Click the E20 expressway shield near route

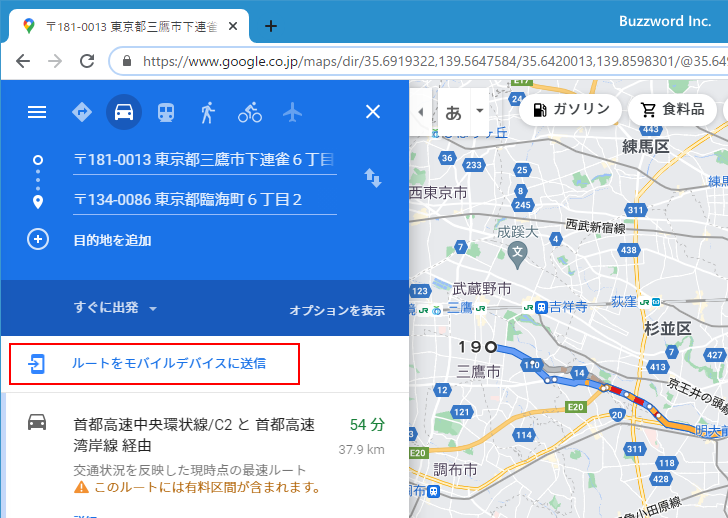click(575, 407)
